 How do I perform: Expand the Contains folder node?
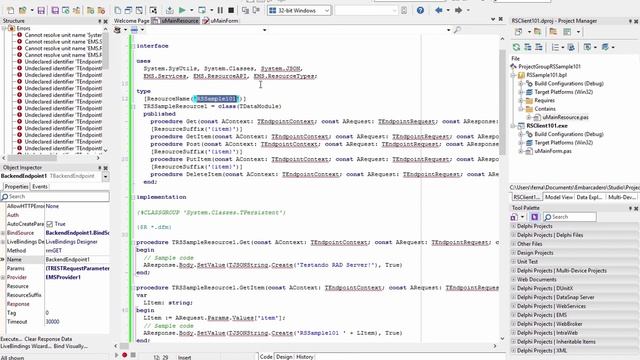[x=521, y=109]
